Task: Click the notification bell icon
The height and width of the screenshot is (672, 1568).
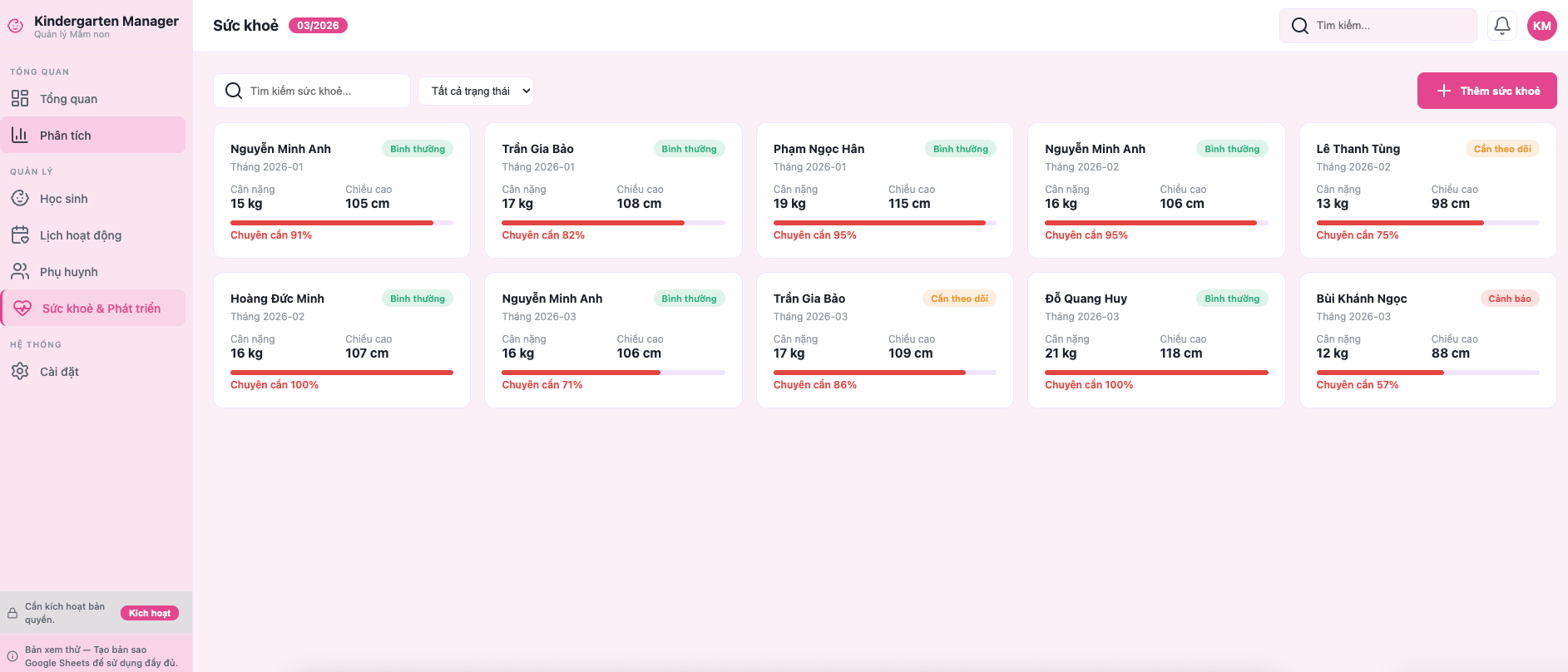Action: click(1501, 26)
